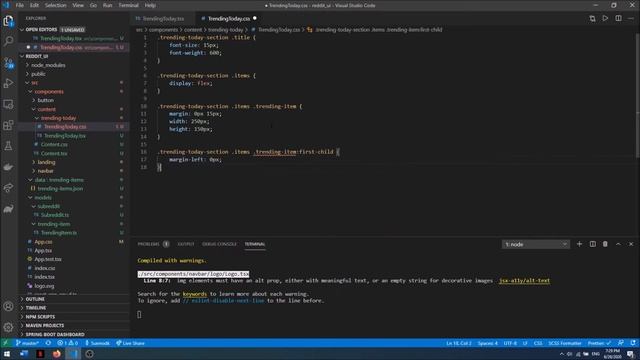640x360 pixels.
Task: Open Run and Debug view
Action: [8, 83]
